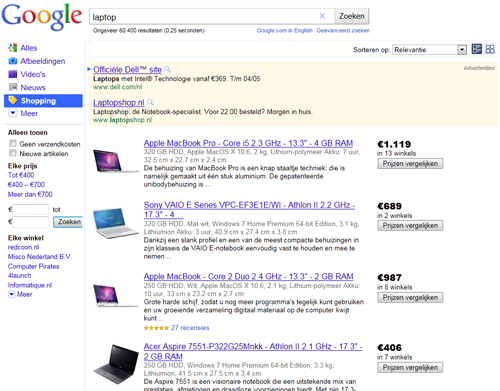Image resolution: width=500 pixels, height=391 pixels.
Task: Open Apple MacBook Pro Core i5 title link
Action: point(248,143)
